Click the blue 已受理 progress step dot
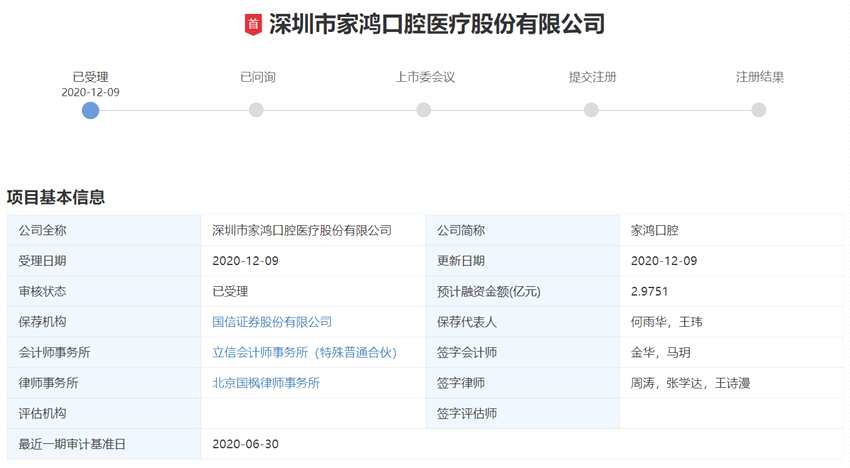 pyautogui.click(x=91, y=110)
